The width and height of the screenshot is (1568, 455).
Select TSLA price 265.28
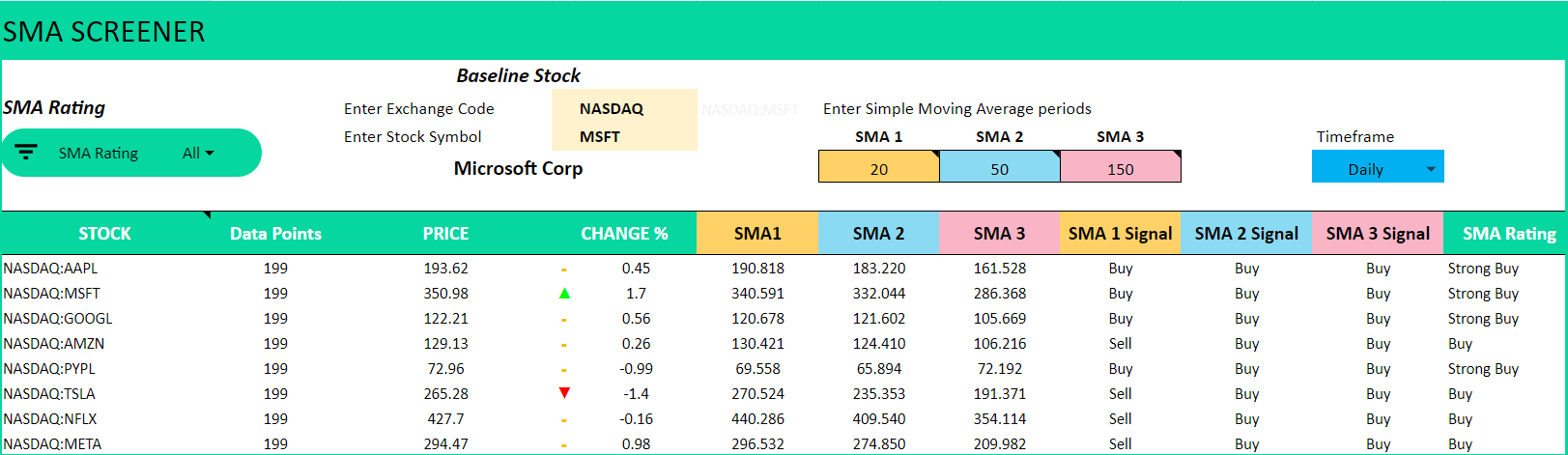(x=445, y=393)
